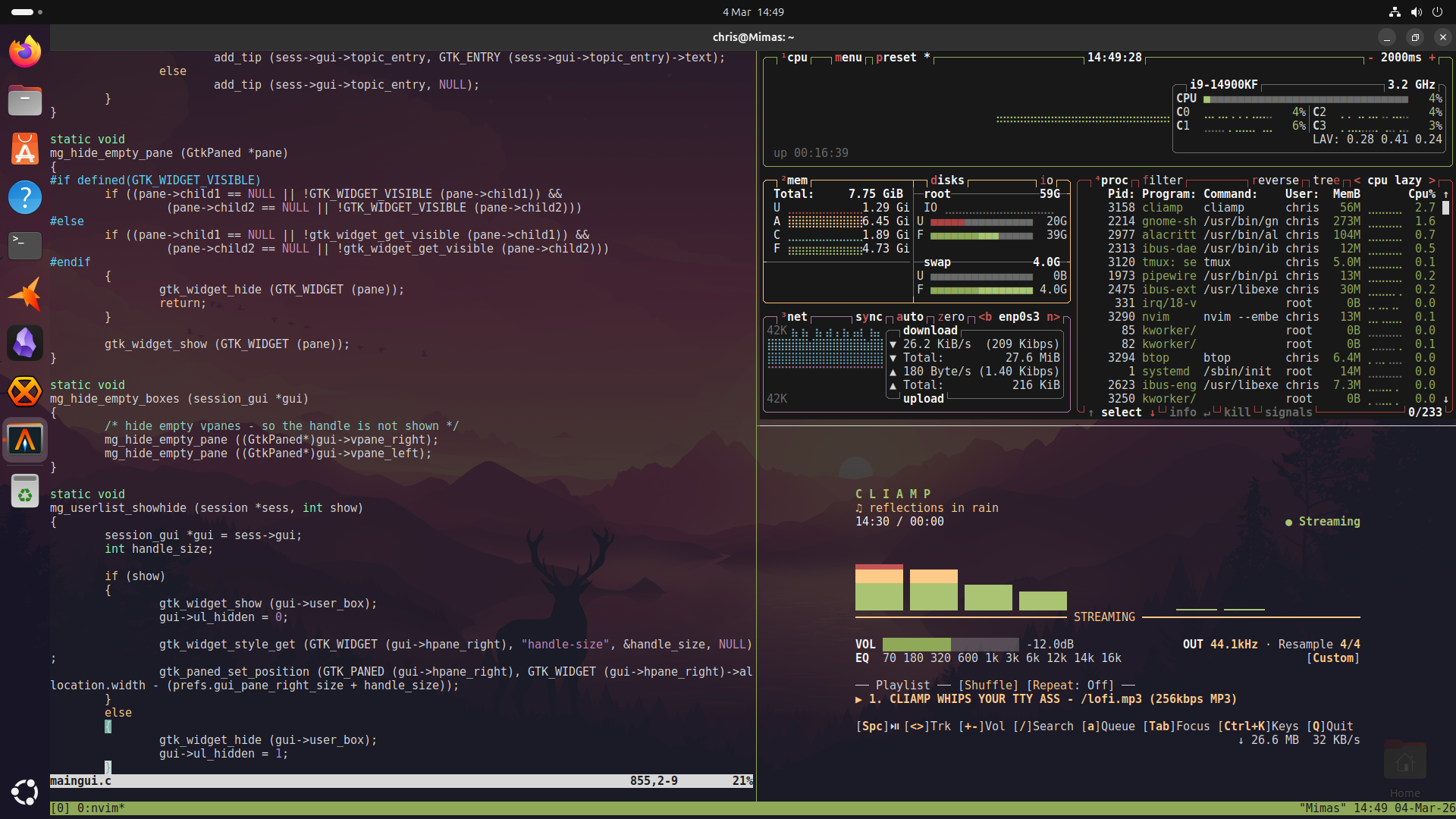Click '+' to increase btop's 2000ms update interval
The image size is (1456, 819).
[x=1431, y=58]
